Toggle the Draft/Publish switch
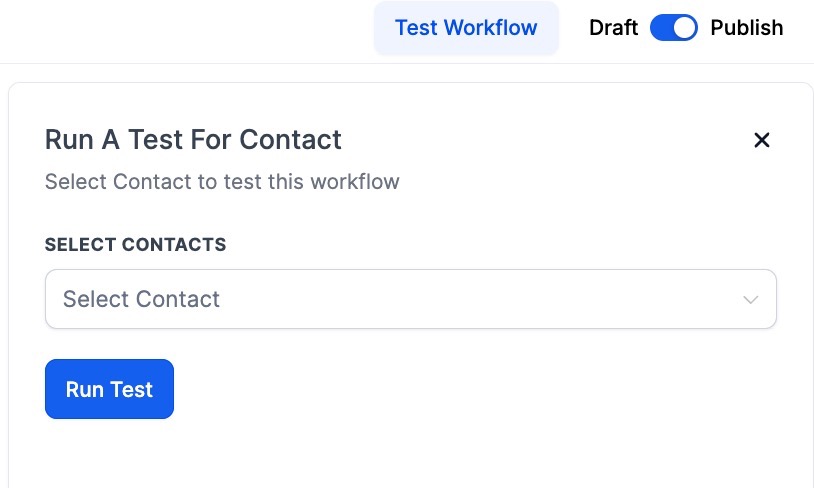Screen dimensions: 814x488 [x=673, y=28]
